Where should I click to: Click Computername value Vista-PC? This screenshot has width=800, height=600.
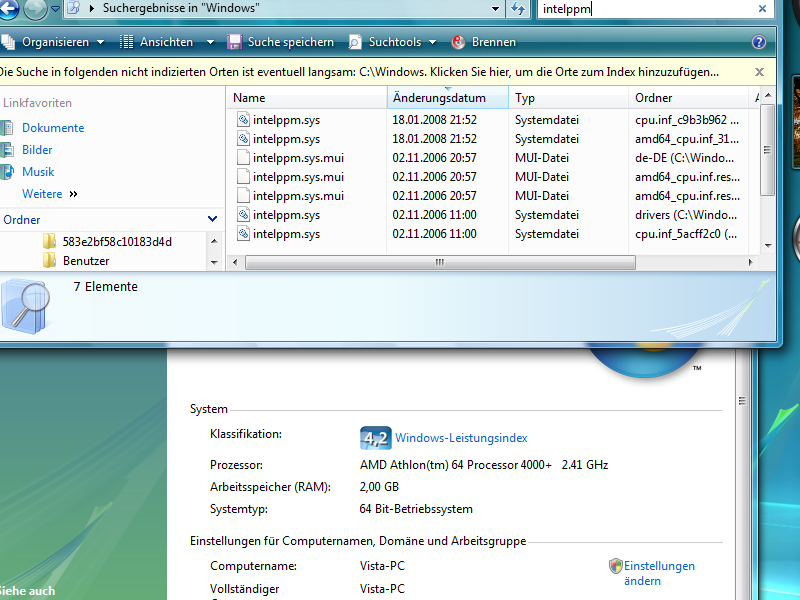coord(382,566)
